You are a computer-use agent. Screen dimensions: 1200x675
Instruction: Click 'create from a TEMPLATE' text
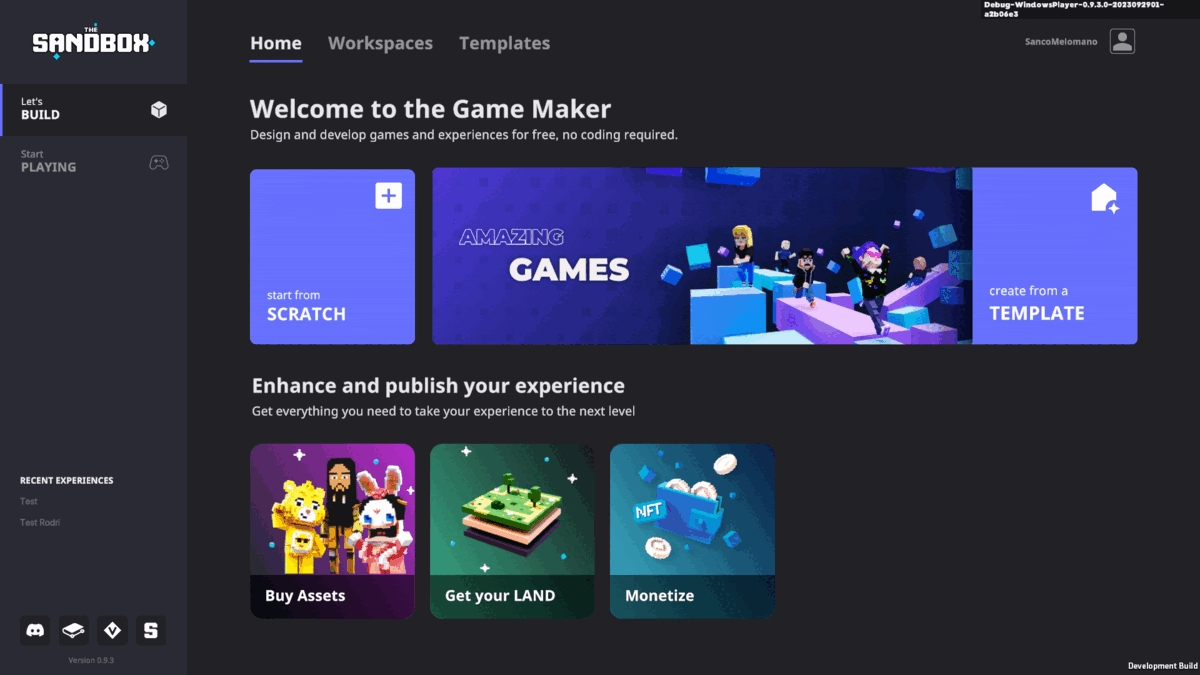point(1037,303)
